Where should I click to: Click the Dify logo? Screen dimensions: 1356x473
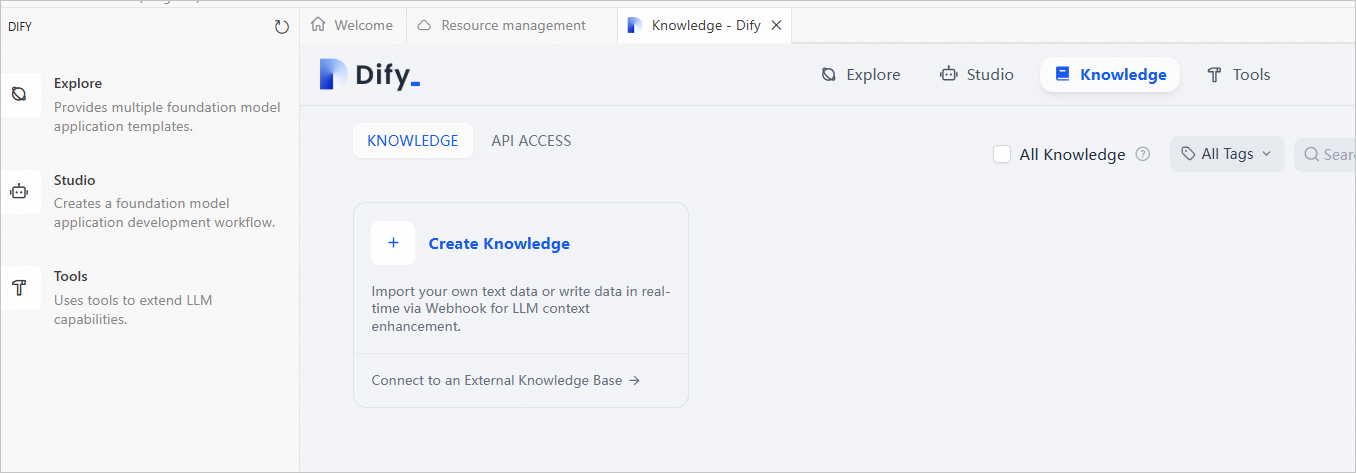point(370,75)
